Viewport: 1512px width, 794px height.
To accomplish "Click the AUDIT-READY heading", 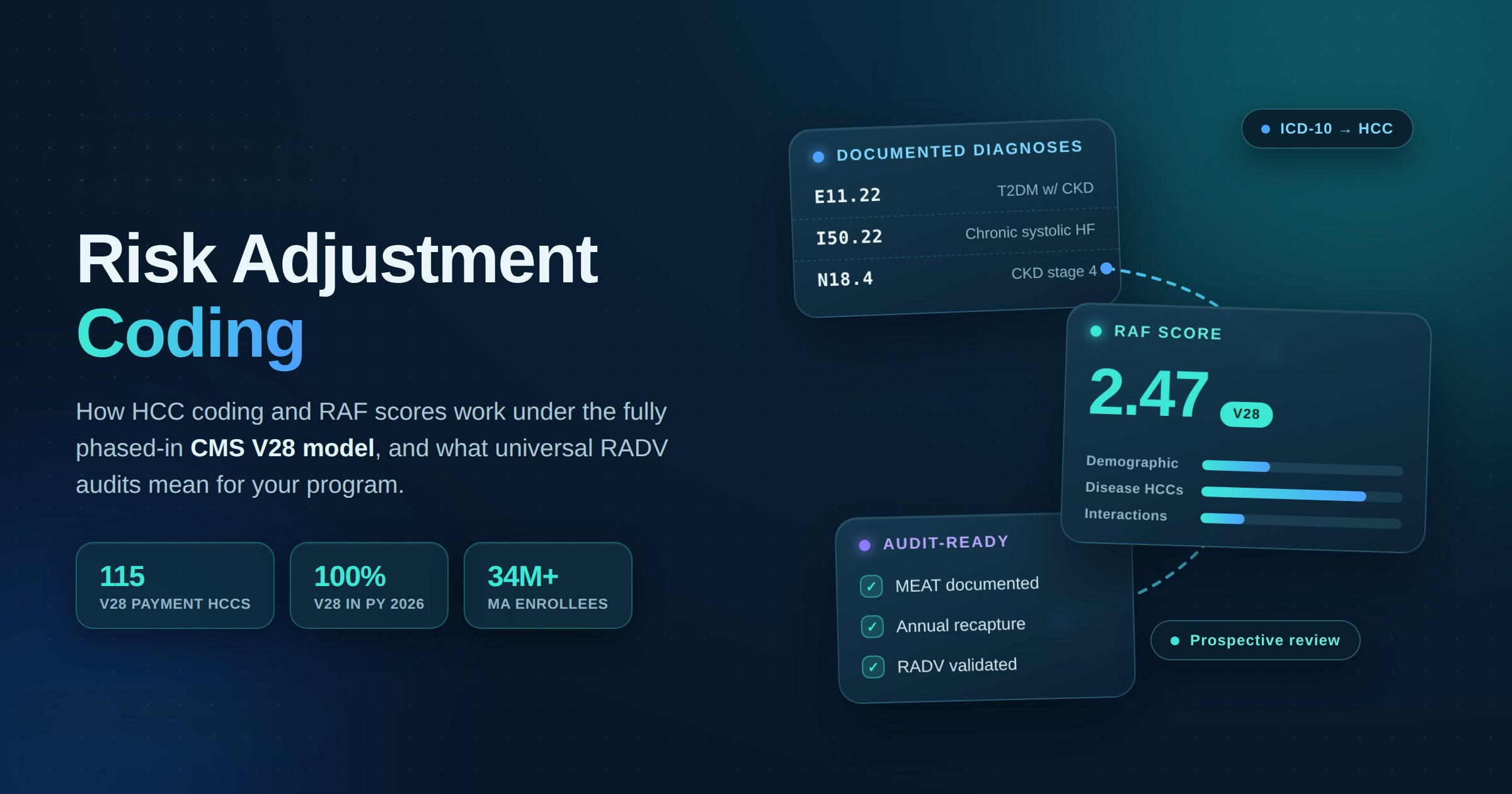I will (x=946, y=543).
